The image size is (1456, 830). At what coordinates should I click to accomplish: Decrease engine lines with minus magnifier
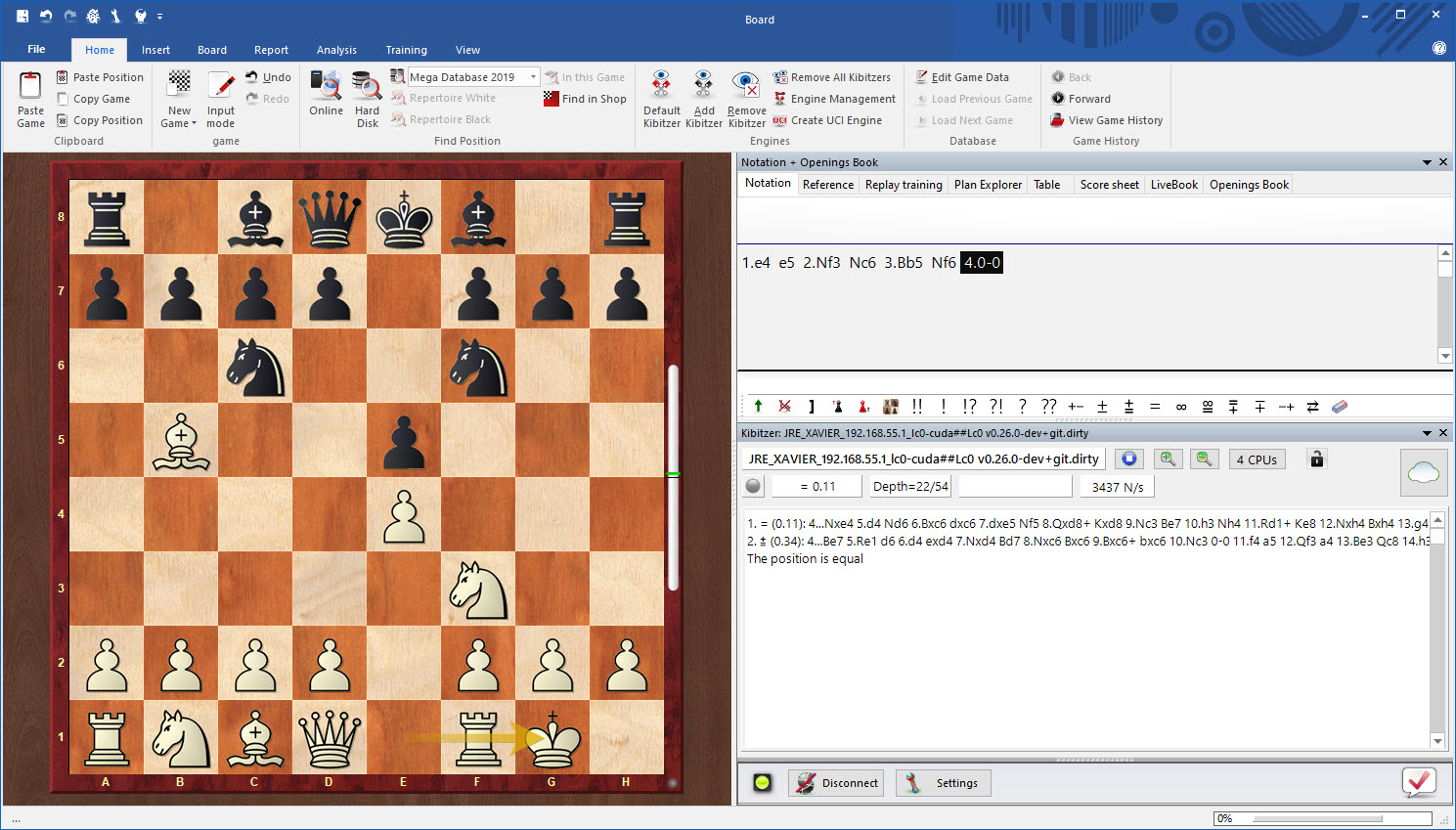pyautogui.click(x=1204, y=459)
